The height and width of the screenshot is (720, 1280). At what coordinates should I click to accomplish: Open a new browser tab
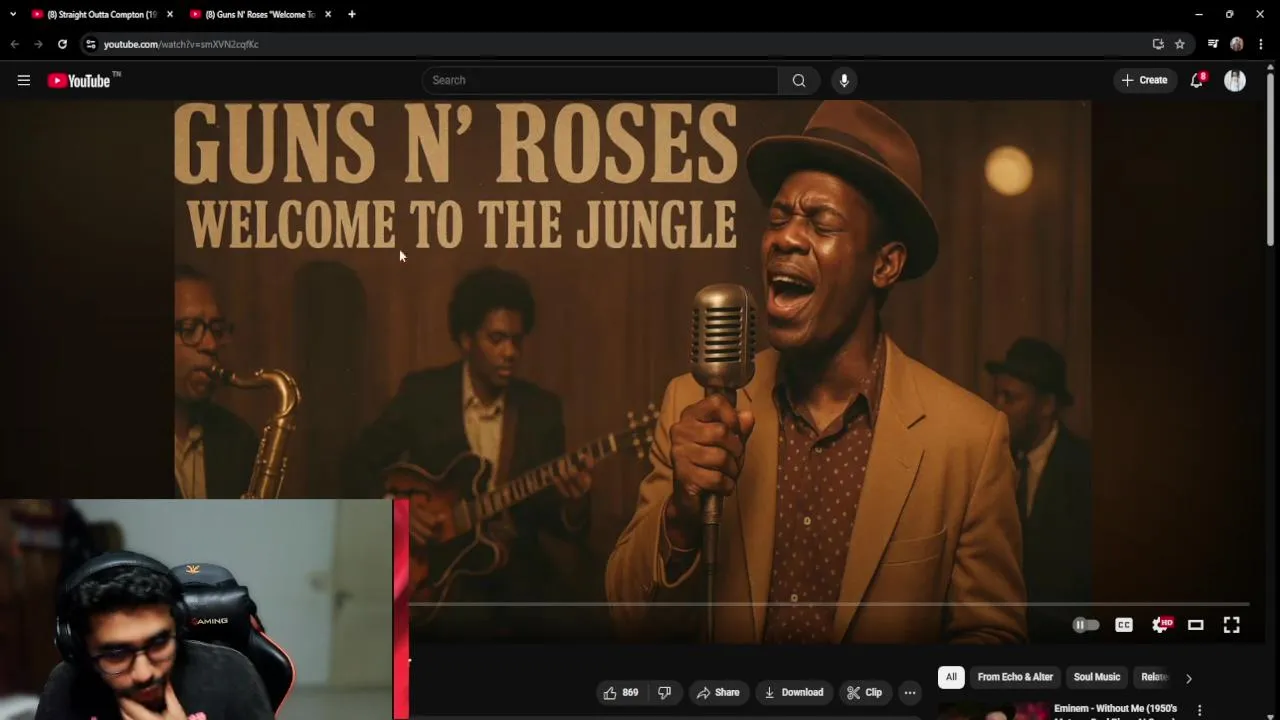(351, 14)
